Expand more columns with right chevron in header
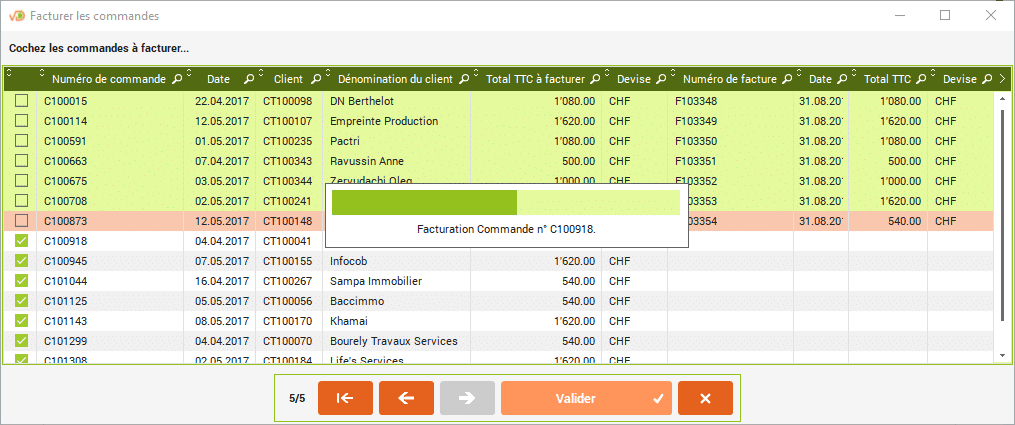Screen dimensions: 1015x425 [x=1003, y=79]
